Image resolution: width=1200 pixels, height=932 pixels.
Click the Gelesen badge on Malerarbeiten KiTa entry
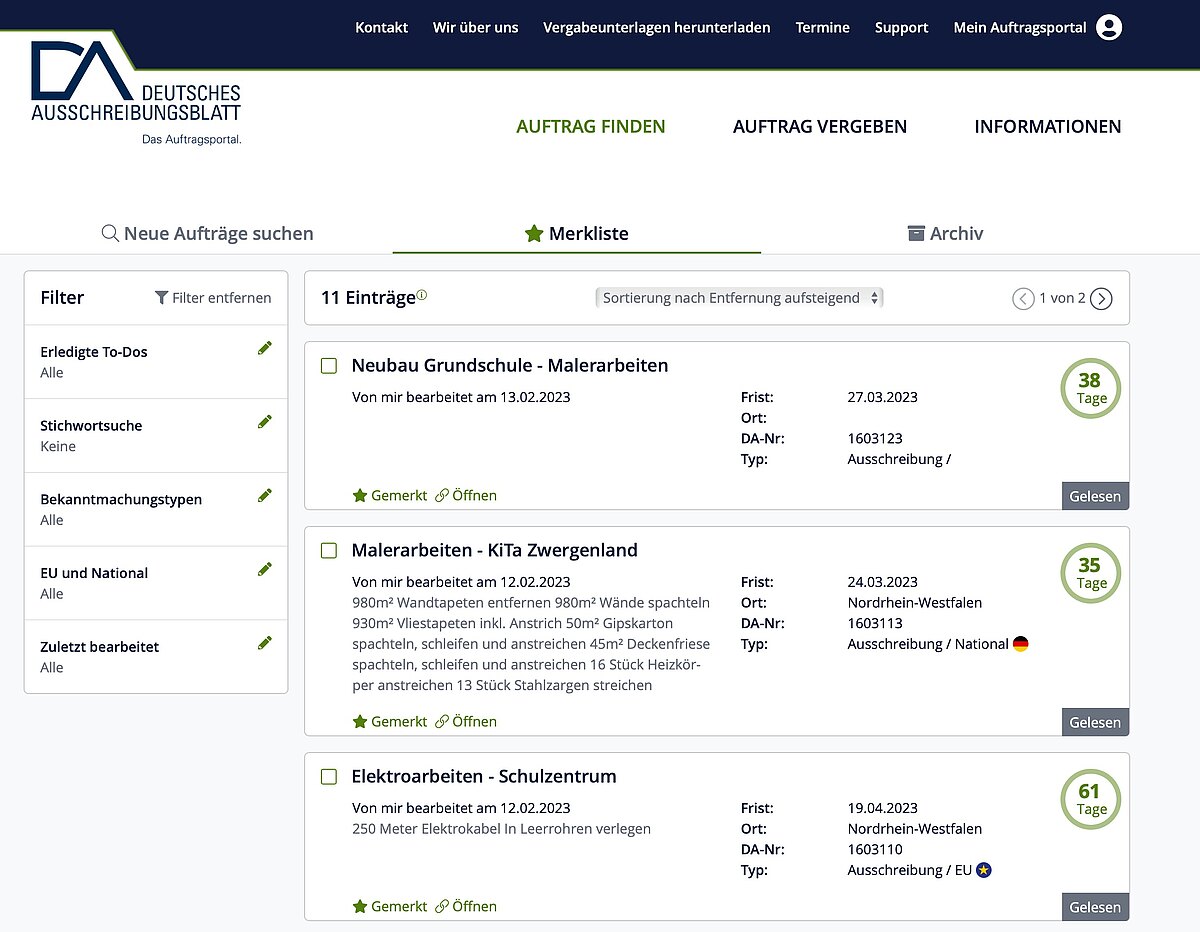click(1095, 722)
